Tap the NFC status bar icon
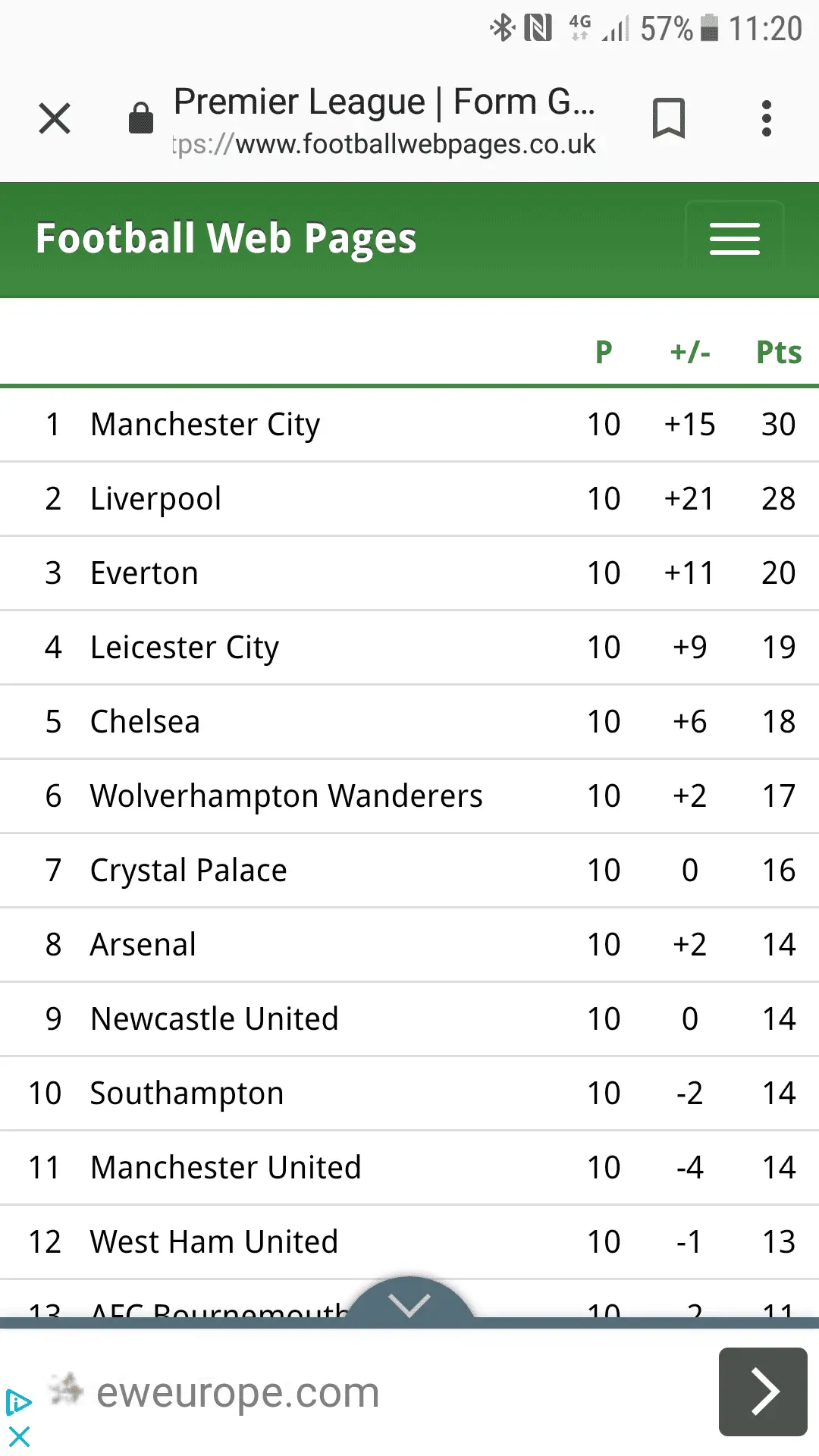The height and width of the screenshot is (1456, 819). [x=538, y=29]
